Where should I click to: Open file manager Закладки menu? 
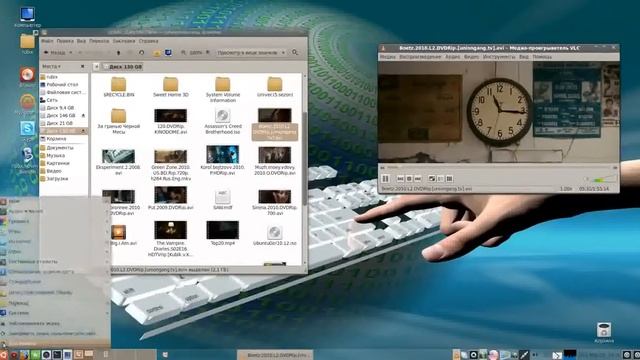(x=124, y=41)
